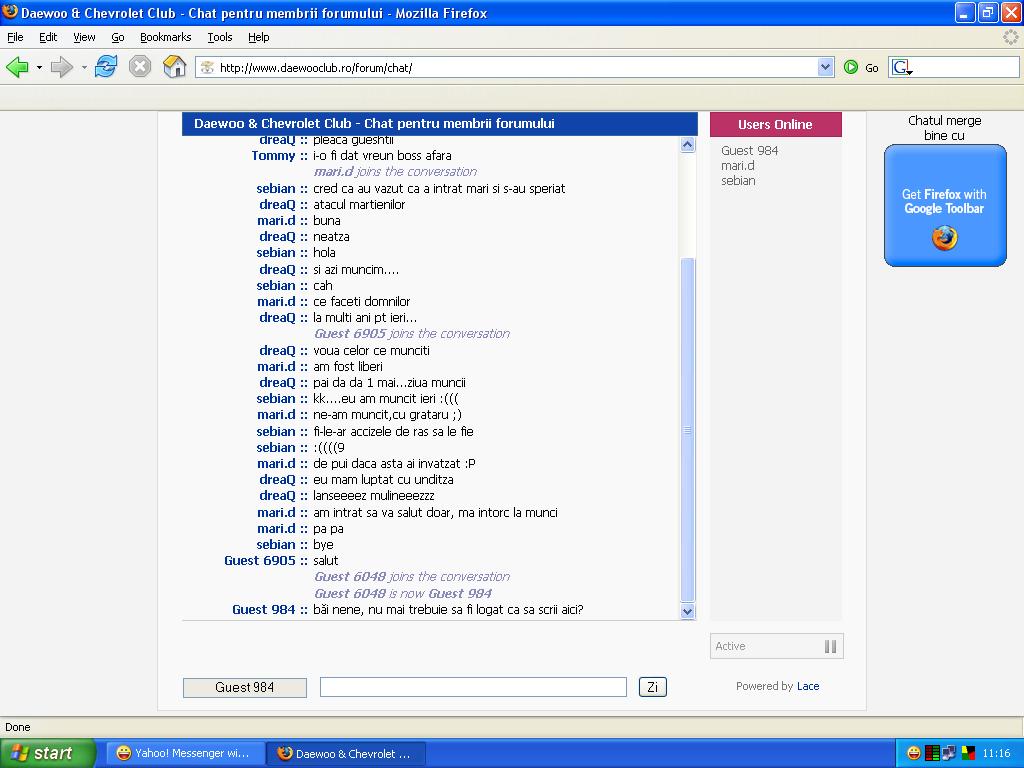
Task: Click the green Go button icon
Action: tap(850, 67)
